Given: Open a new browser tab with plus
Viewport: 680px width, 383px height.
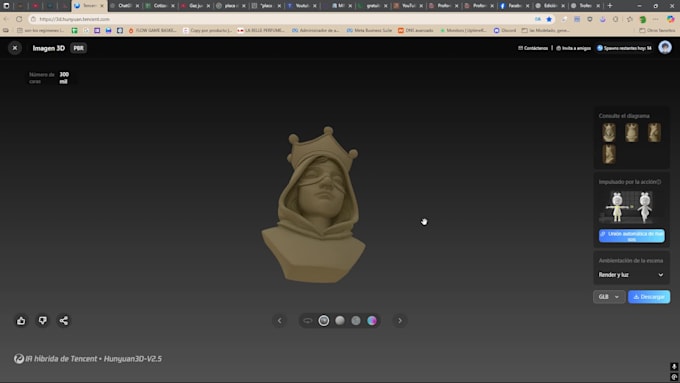Looking at the screenshot, I should click(x=610, y=6).
